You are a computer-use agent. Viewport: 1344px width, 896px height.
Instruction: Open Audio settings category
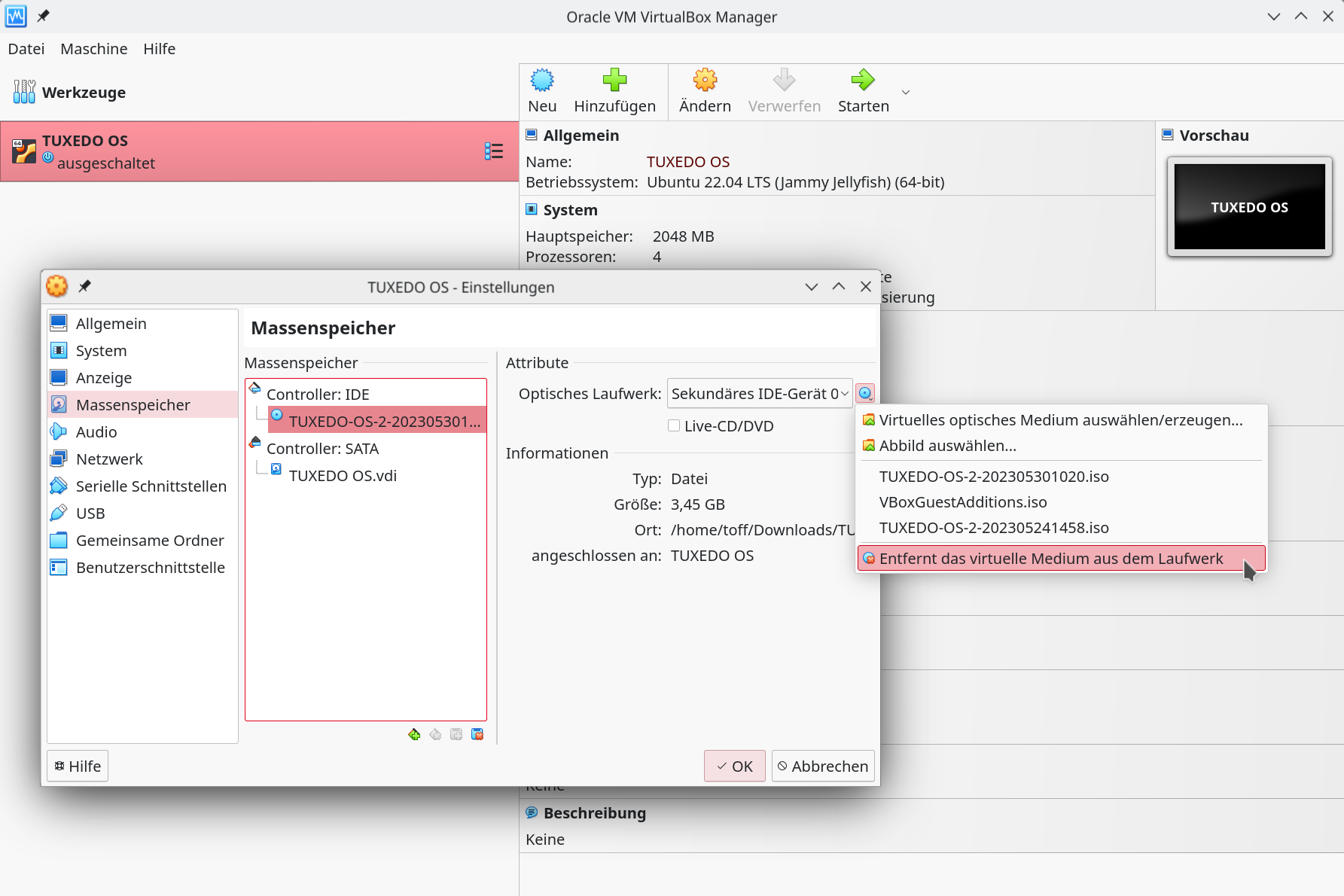[x=142, y=432]
